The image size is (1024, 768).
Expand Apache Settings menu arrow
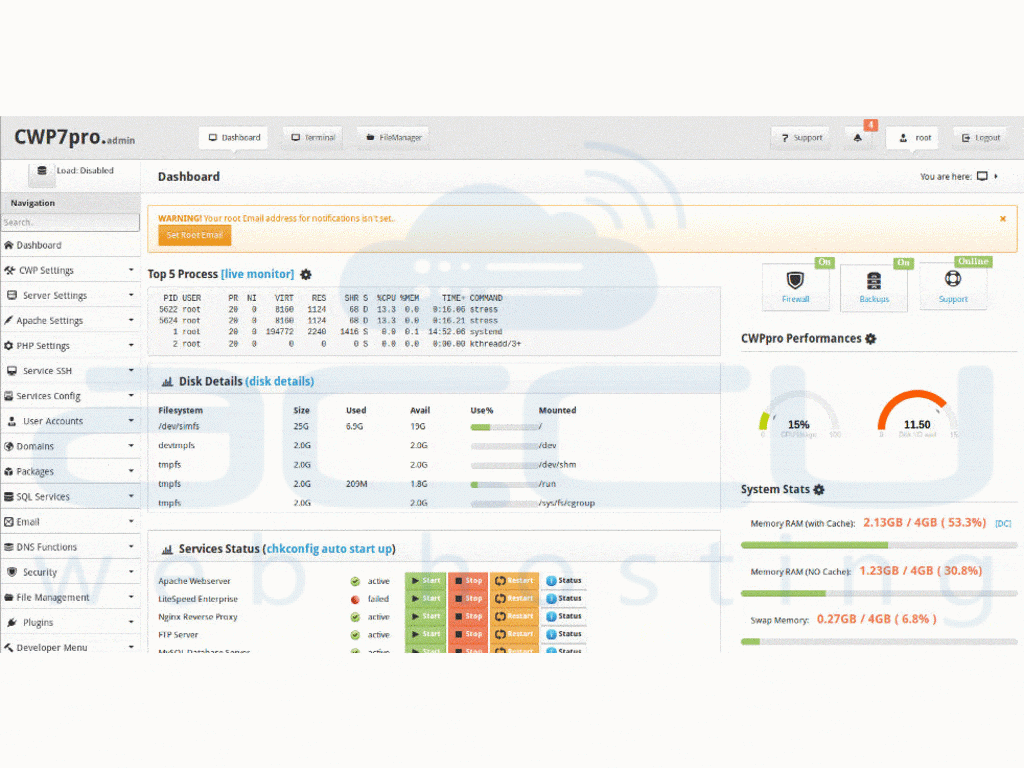tap(131, 320)
